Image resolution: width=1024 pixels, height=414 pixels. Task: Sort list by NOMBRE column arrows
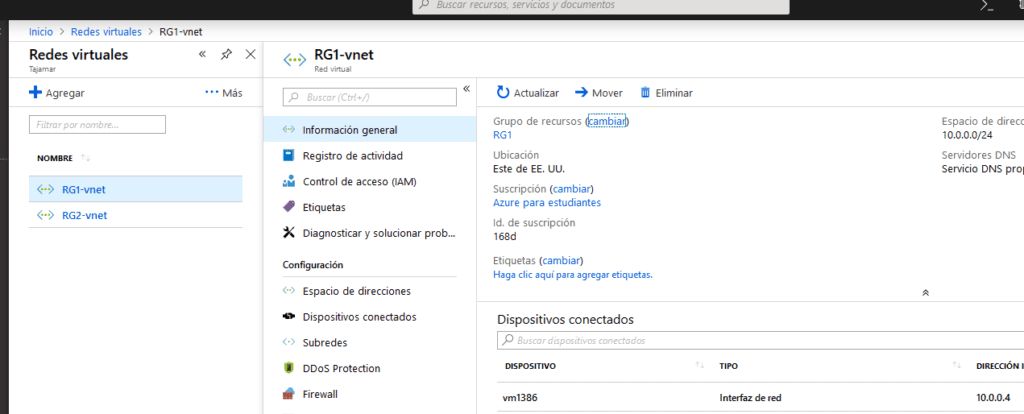86,158
